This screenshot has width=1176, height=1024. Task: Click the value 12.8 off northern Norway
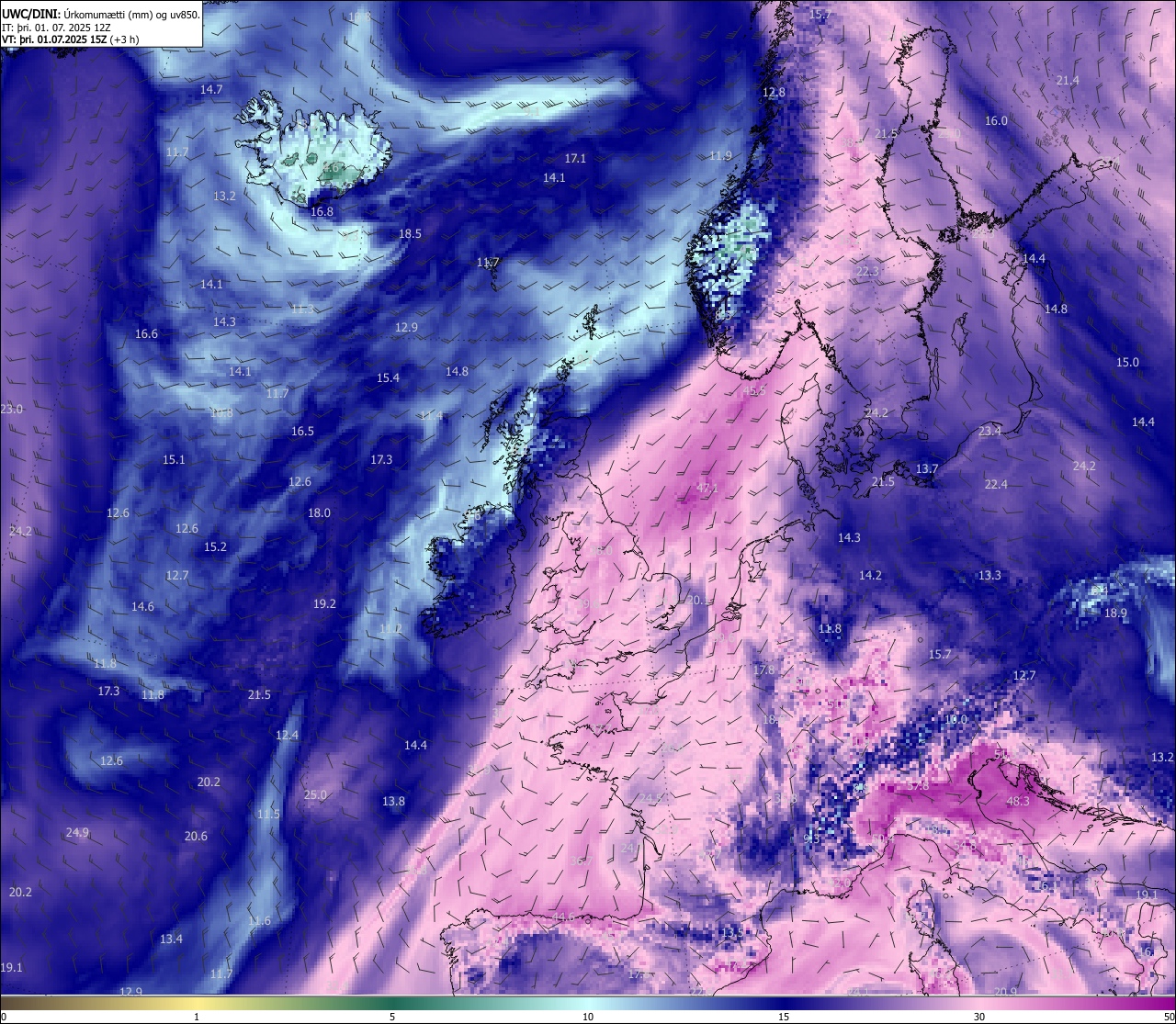click(775, 93)
